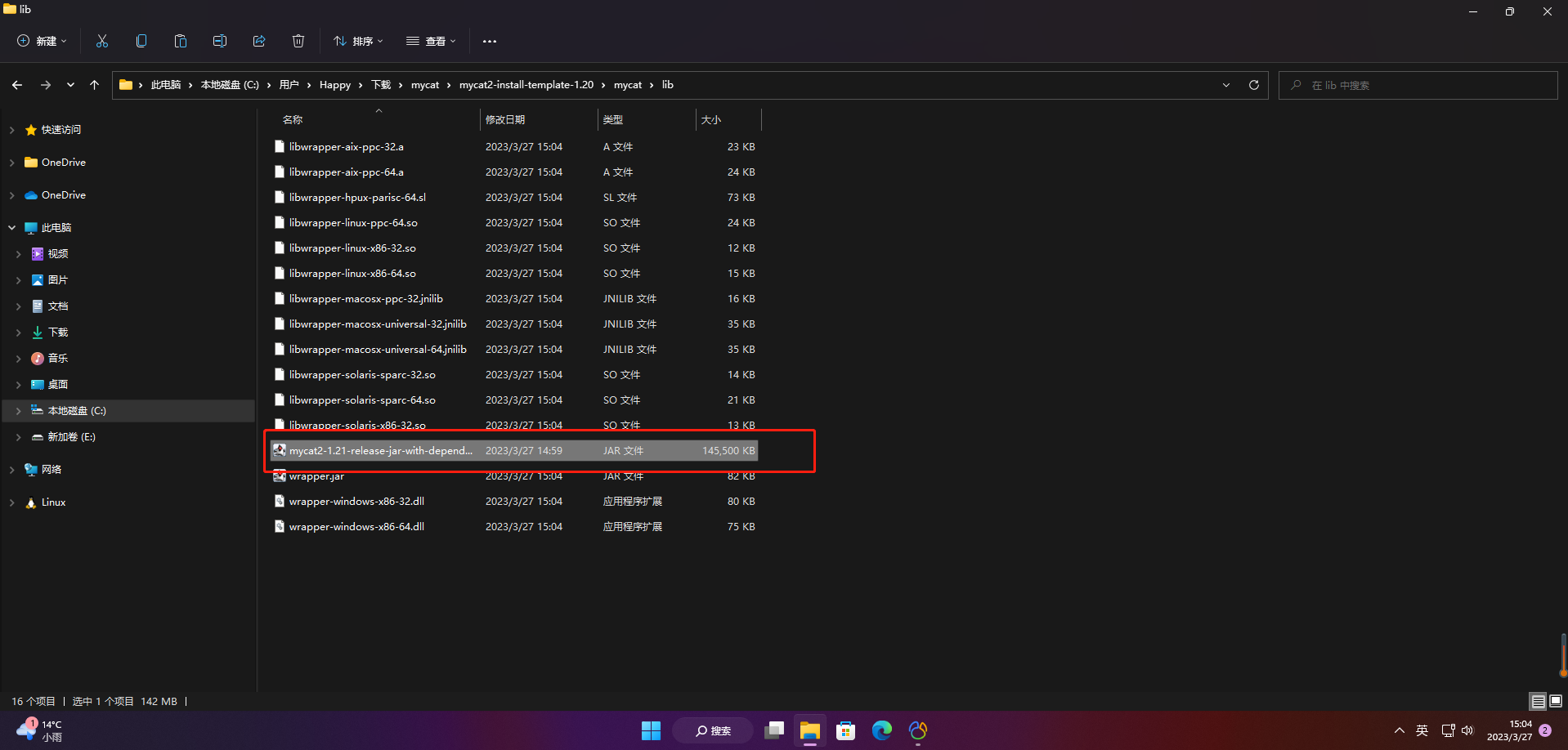The width and height of the screenshot is (1568, 750).
Task: Open the taskbar clock showing 15:04
Action: (1509, 730)
